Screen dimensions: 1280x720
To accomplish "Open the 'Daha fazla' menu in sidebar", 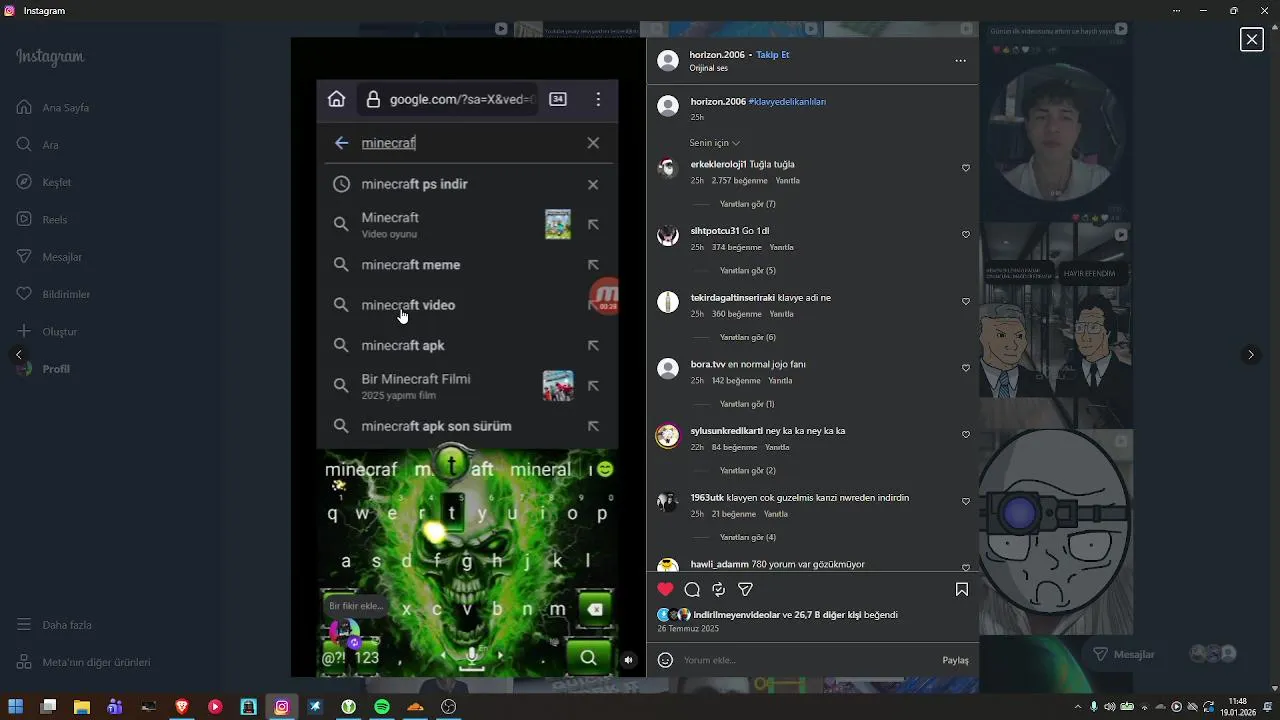I will pyautogui.click(x=55, y=625).
